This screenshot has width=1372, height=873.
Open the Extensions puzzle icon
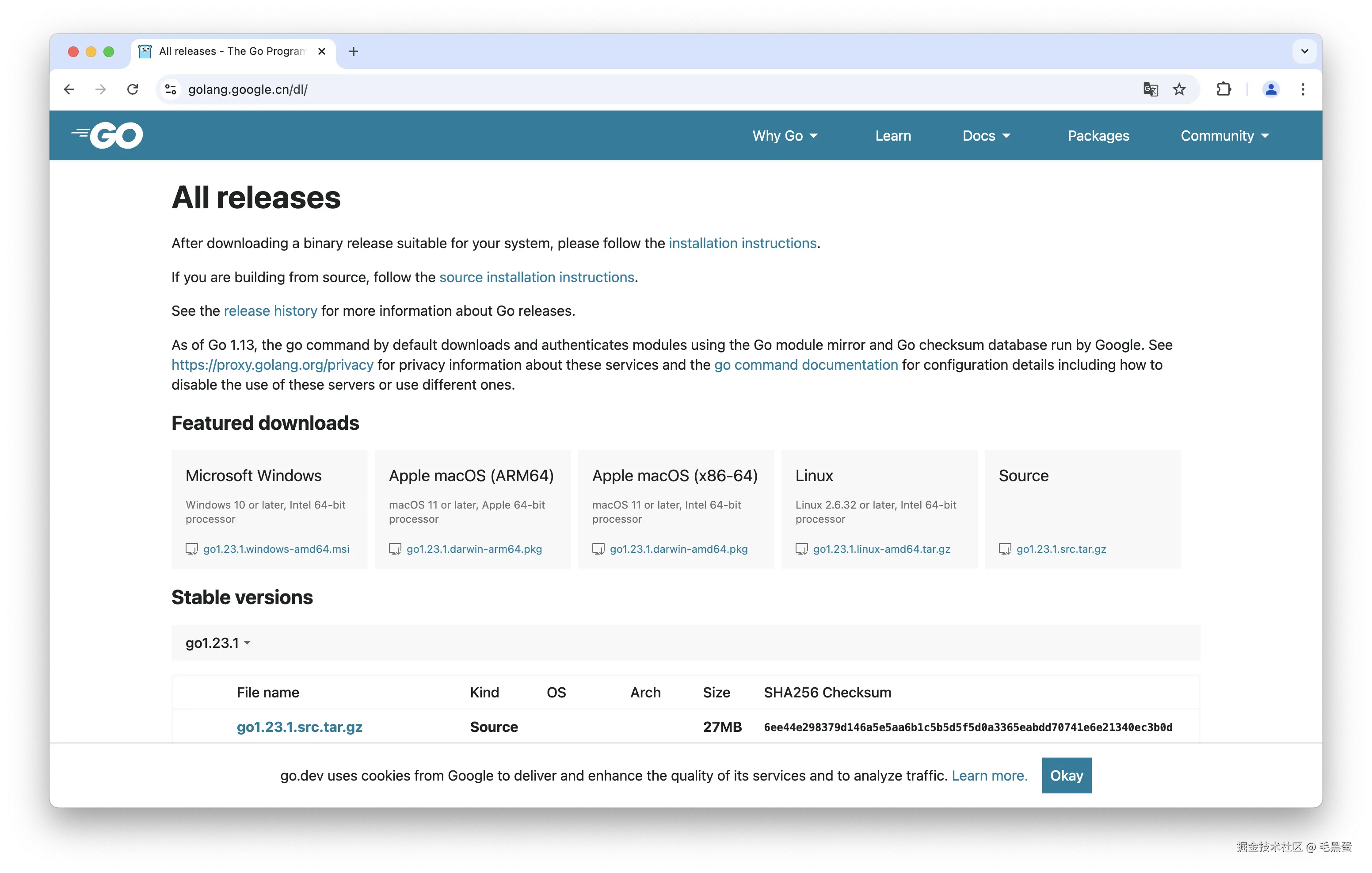coord(1223,89)
